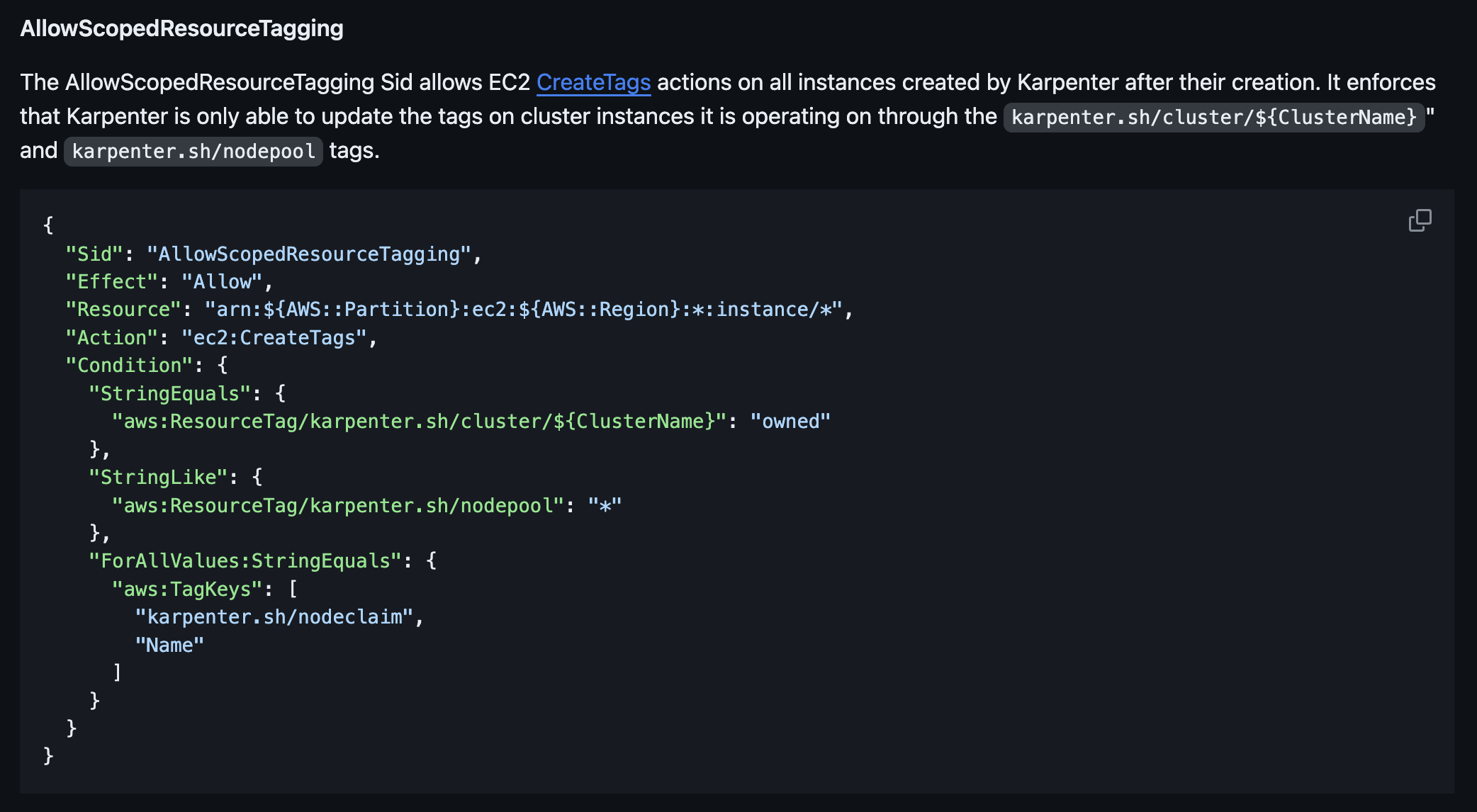Viewport: 1477px width, 812px height.
Task: Click the "Allow" value in code
Action: click(222, 282)
